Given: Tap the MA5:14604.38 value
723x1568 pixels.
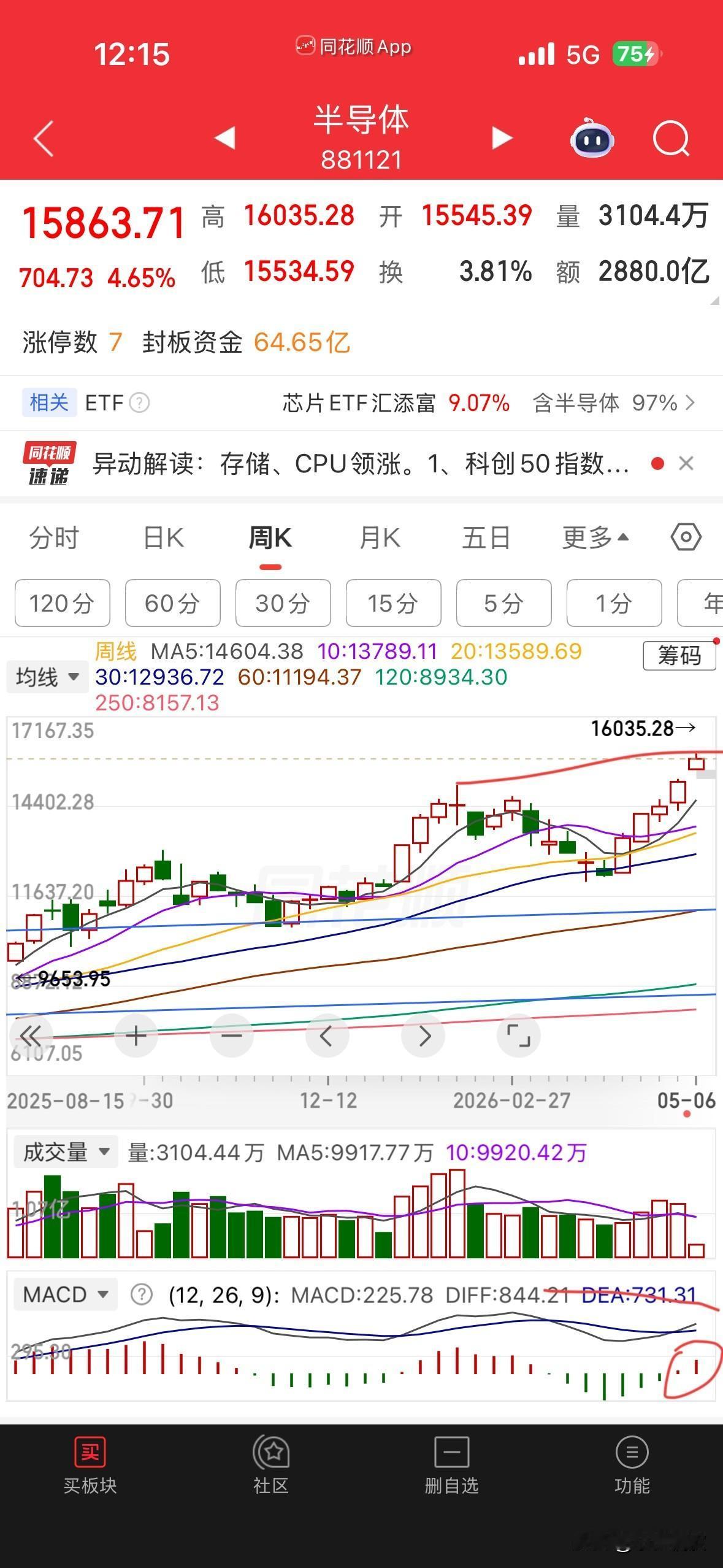Looking at the screenshot, I should pyautogui.click(x=227, y=651).
